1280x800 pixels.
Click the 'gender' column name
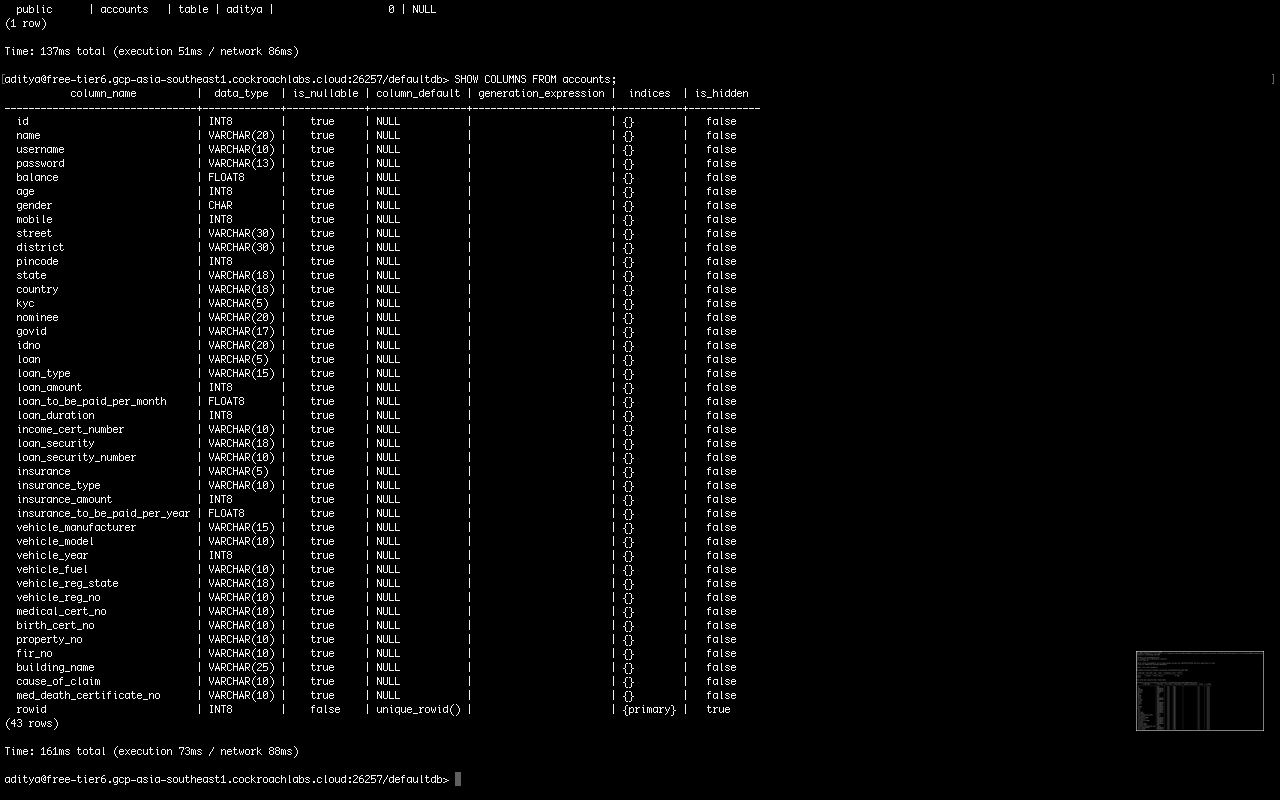click(x=34, y=205)
